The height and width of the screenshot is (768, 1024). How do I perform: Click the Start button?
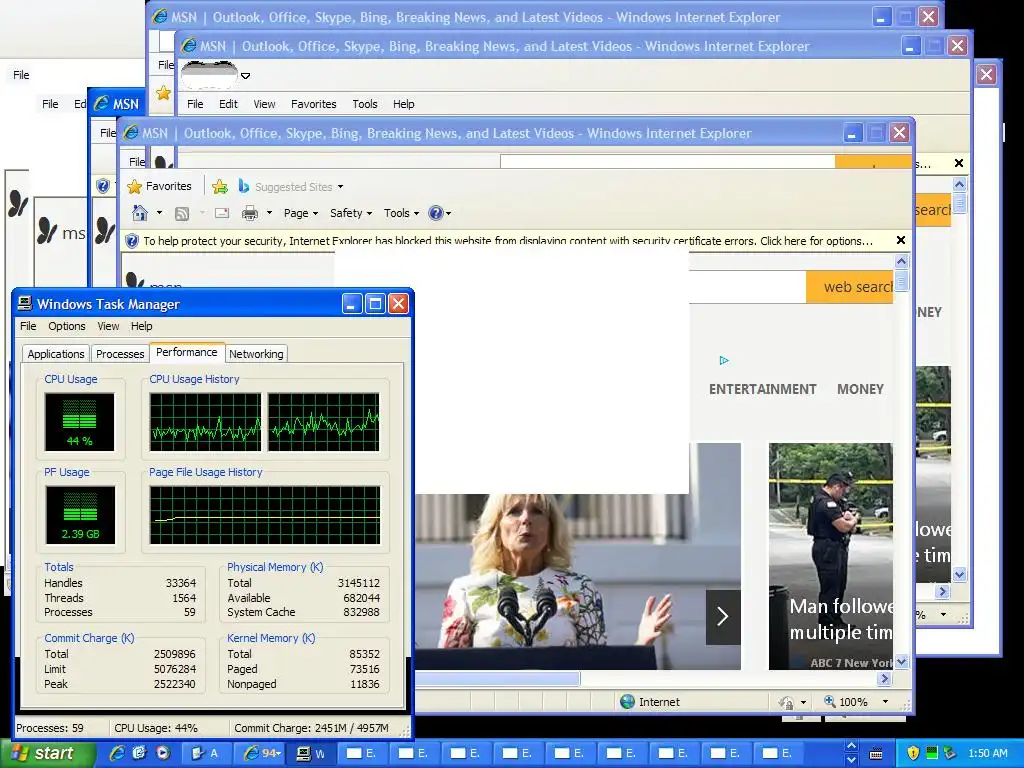(48, 753)
